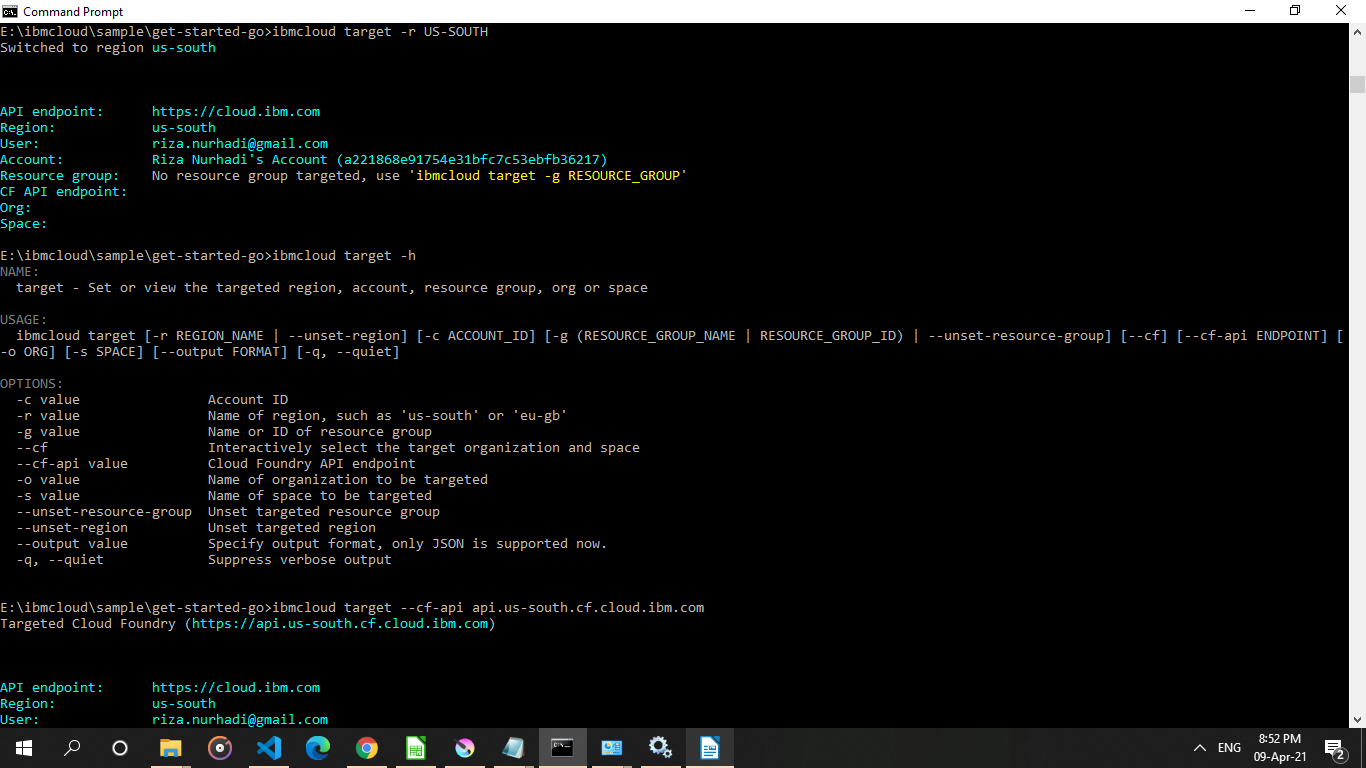
Task: Click the '-r value' option row
Action: coord(292,416)
